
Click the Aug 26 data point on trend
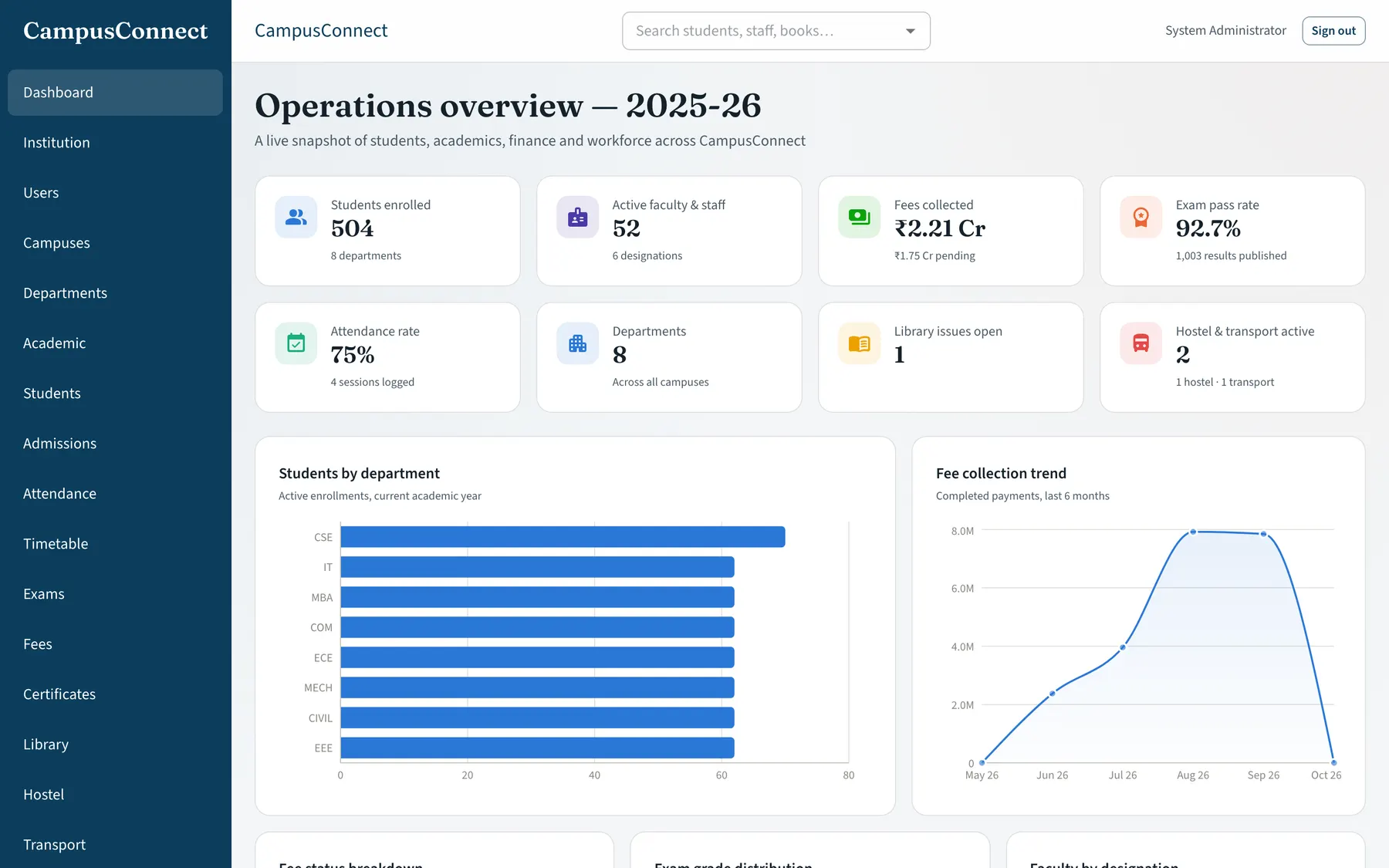(1193, 532)
